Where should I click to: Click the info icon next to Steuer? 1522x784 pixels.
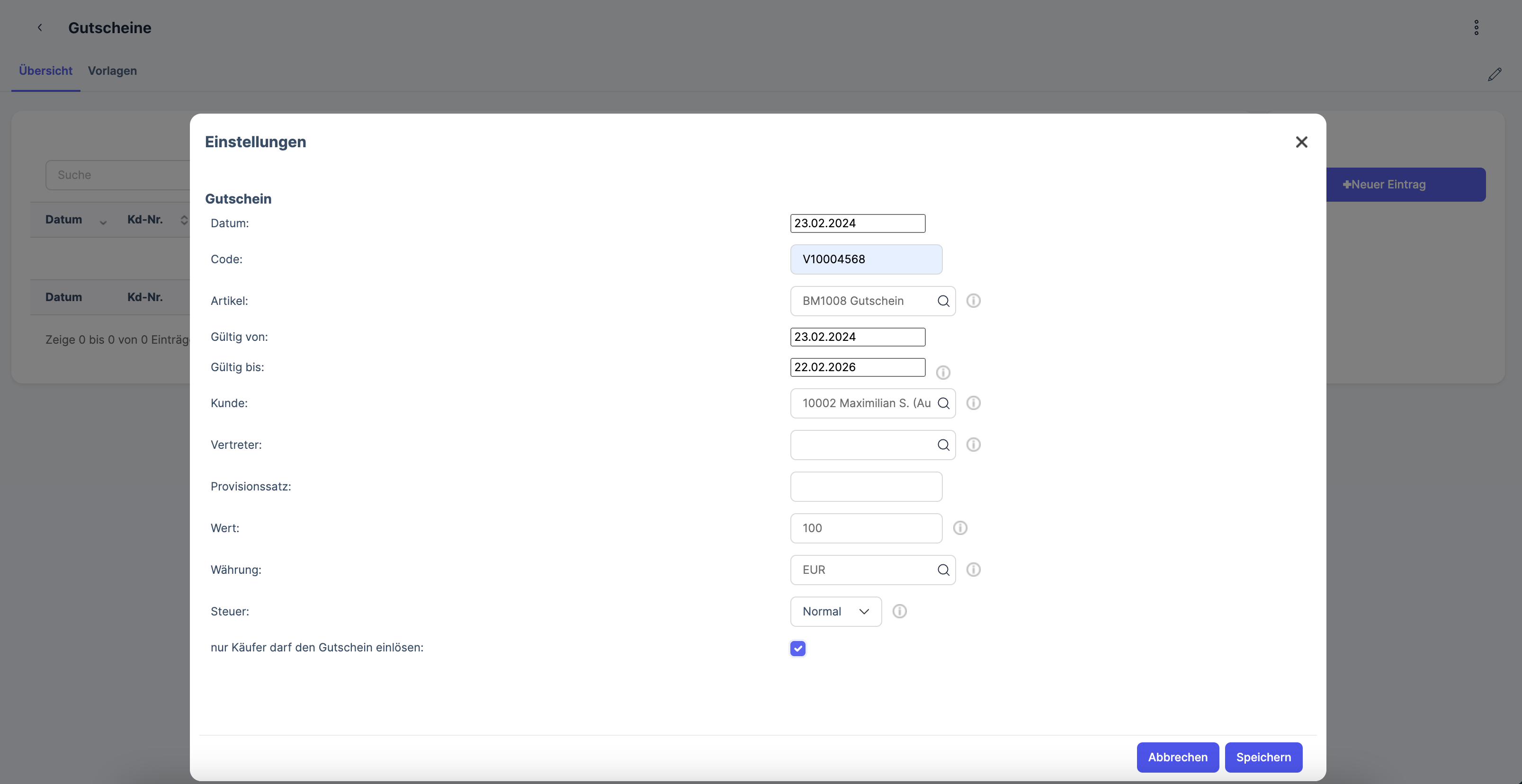tap(899, 611)
